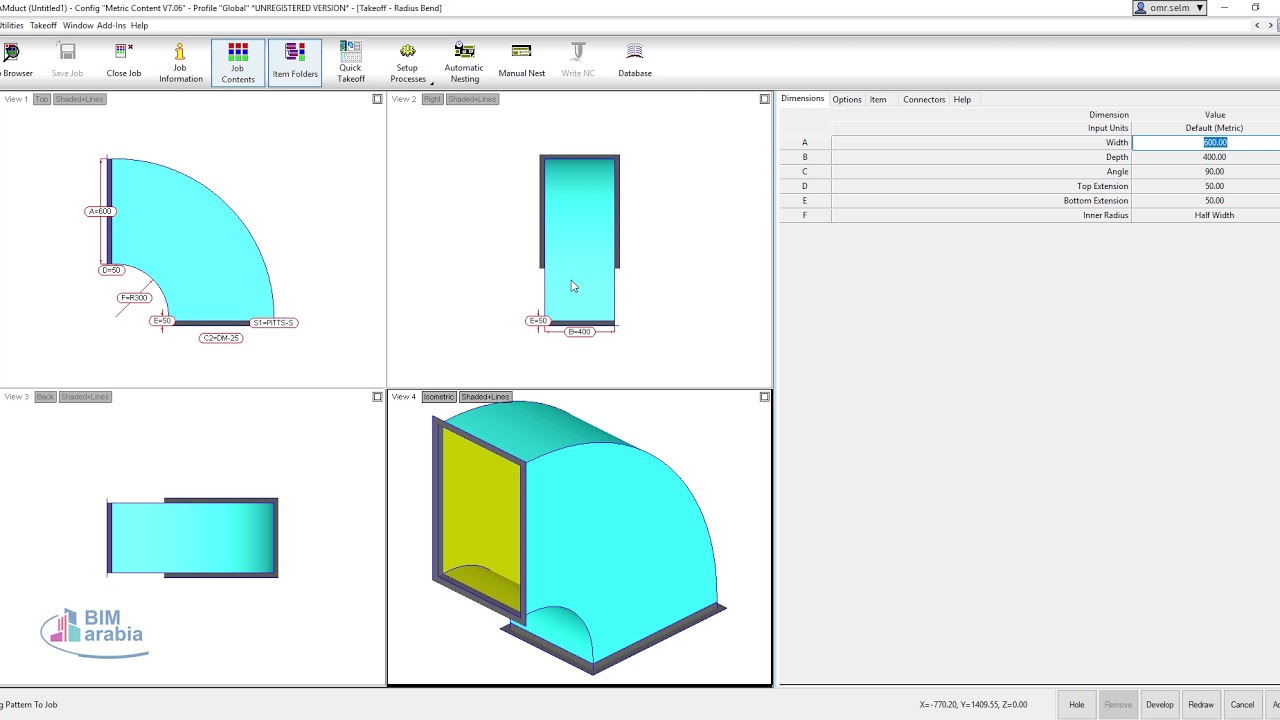
Task: Open the omr.selm user account dropdown
Action: pyautogui.click(x=1169, y=8)
